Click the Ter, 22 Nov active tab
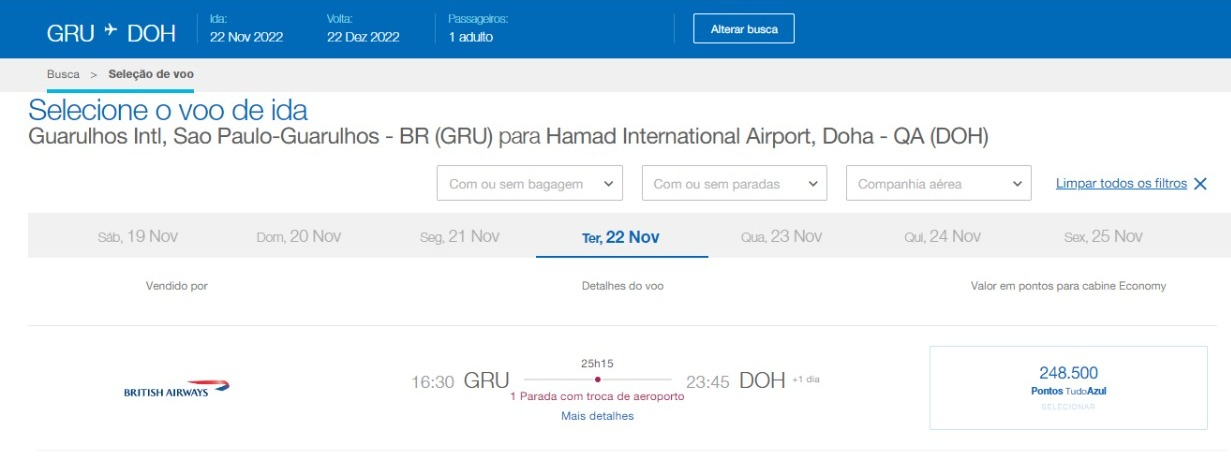The width and height of the screenshot is (1231, 457). (x=621, y=237)
